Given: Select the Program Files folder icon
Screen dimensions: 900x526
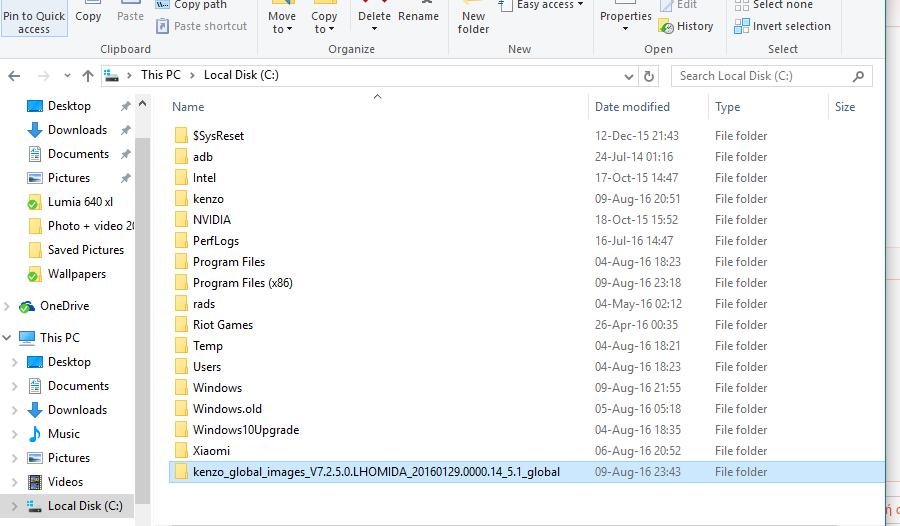Looking at the screenshot, I should click(x=181, y=262).
